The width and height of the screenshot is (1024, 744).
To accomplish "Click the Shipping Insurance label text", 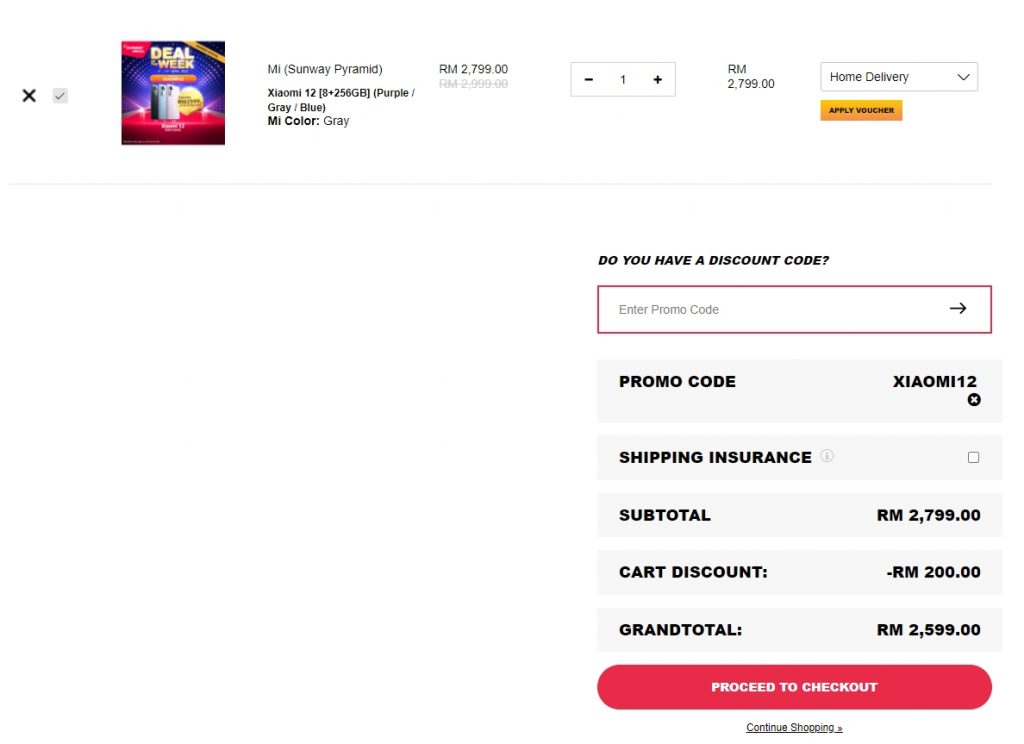I will pyautogui.click(x=715, y=457).
